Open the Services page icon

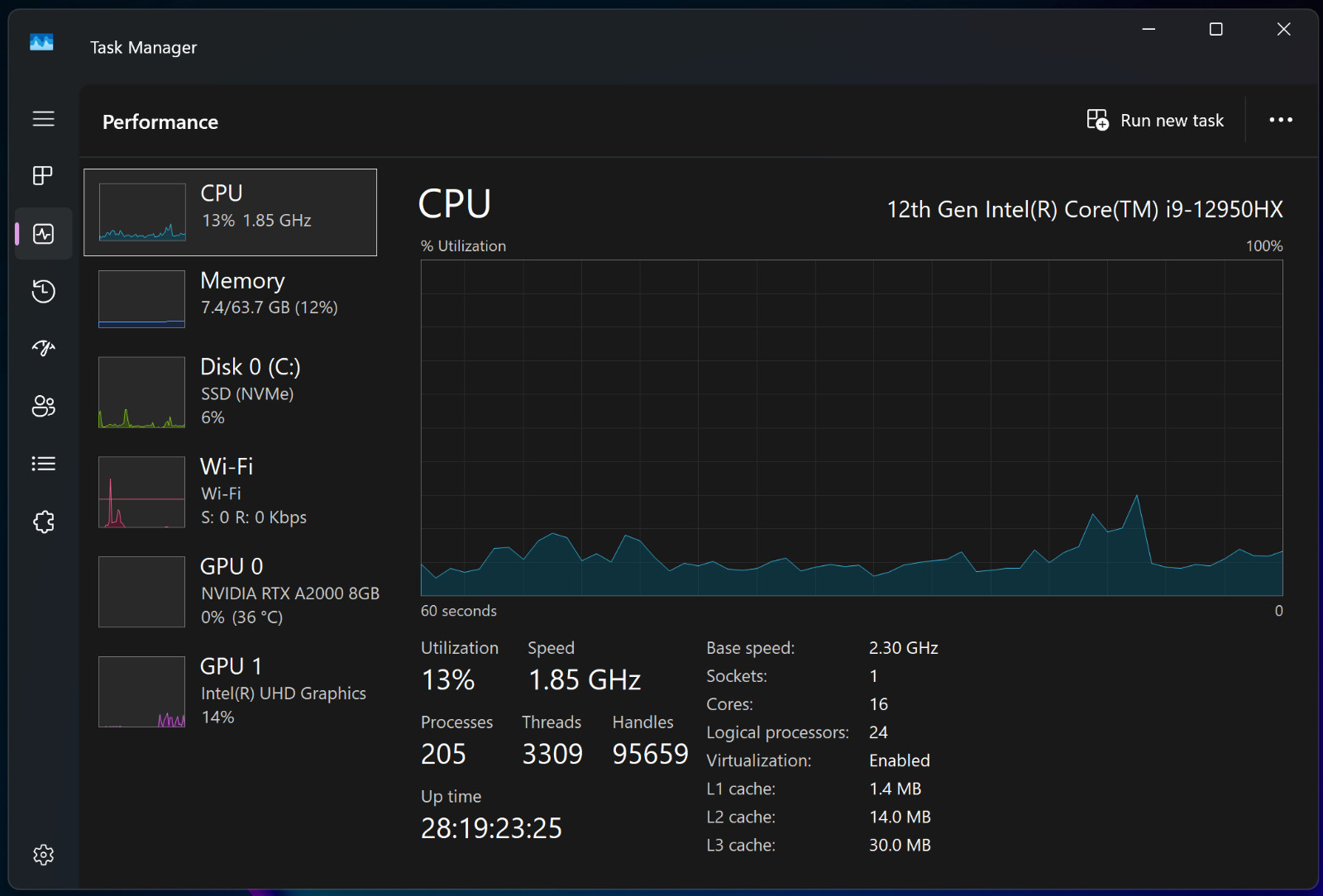[44, 522]
